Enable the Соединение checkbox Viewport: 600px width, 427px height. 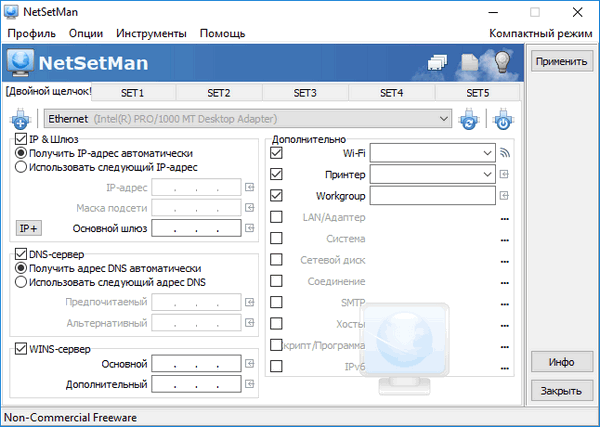point(276,281)
